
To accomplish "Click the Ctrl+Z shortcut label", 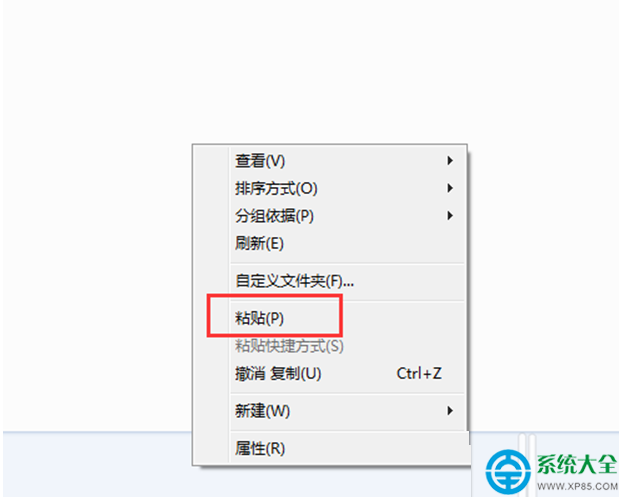I will (x=419, y=373).
